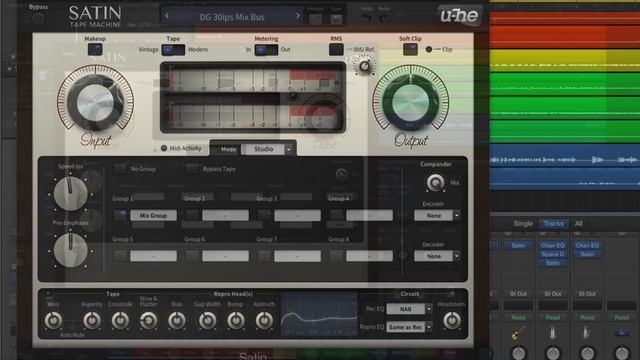The image size is (640, 360).
Task: Open the Decoder dropdown set to None
Action: pyautogui.click(x=437, y=256)
